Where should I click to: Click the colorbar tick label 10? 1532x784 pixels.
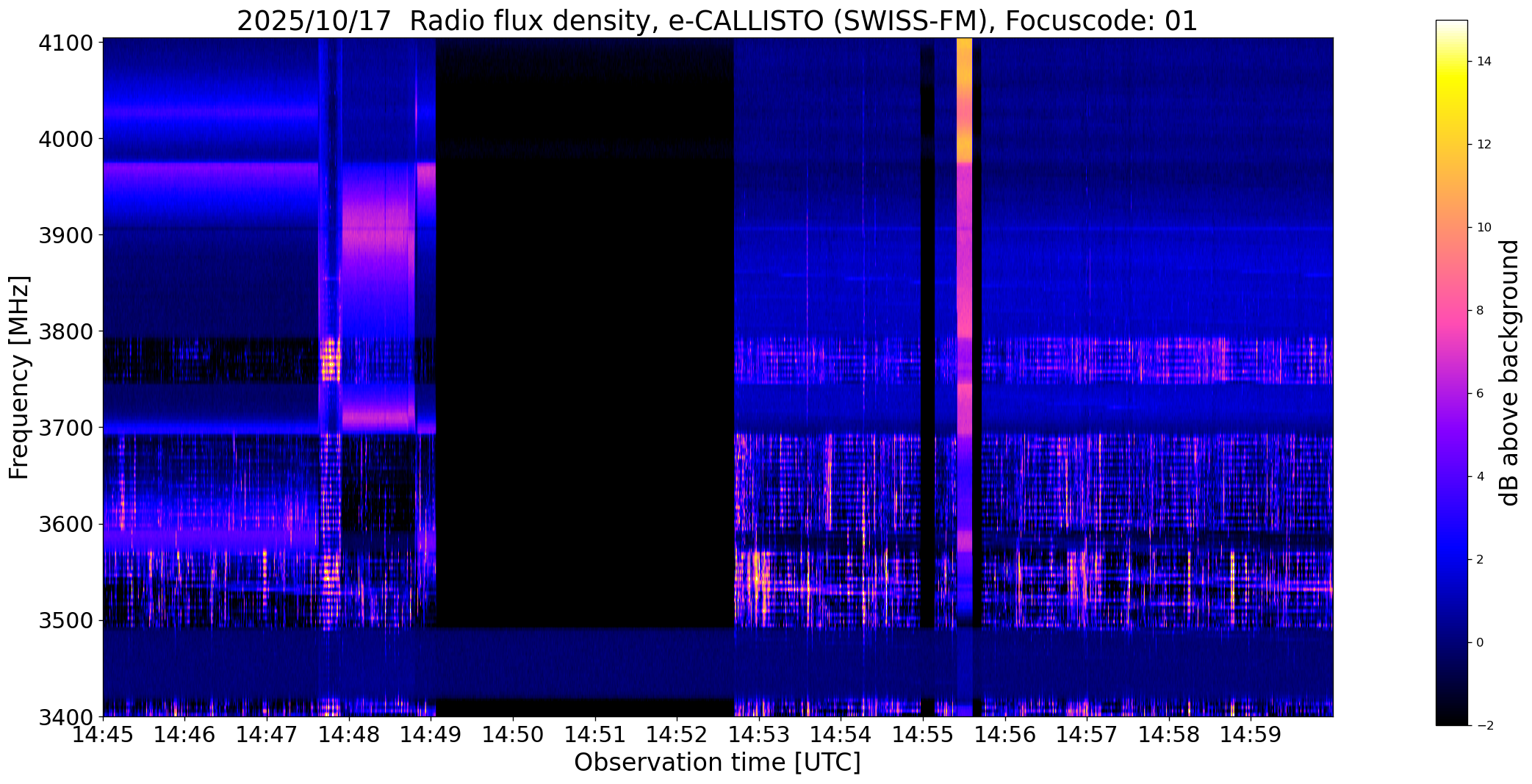[1484, 228]
